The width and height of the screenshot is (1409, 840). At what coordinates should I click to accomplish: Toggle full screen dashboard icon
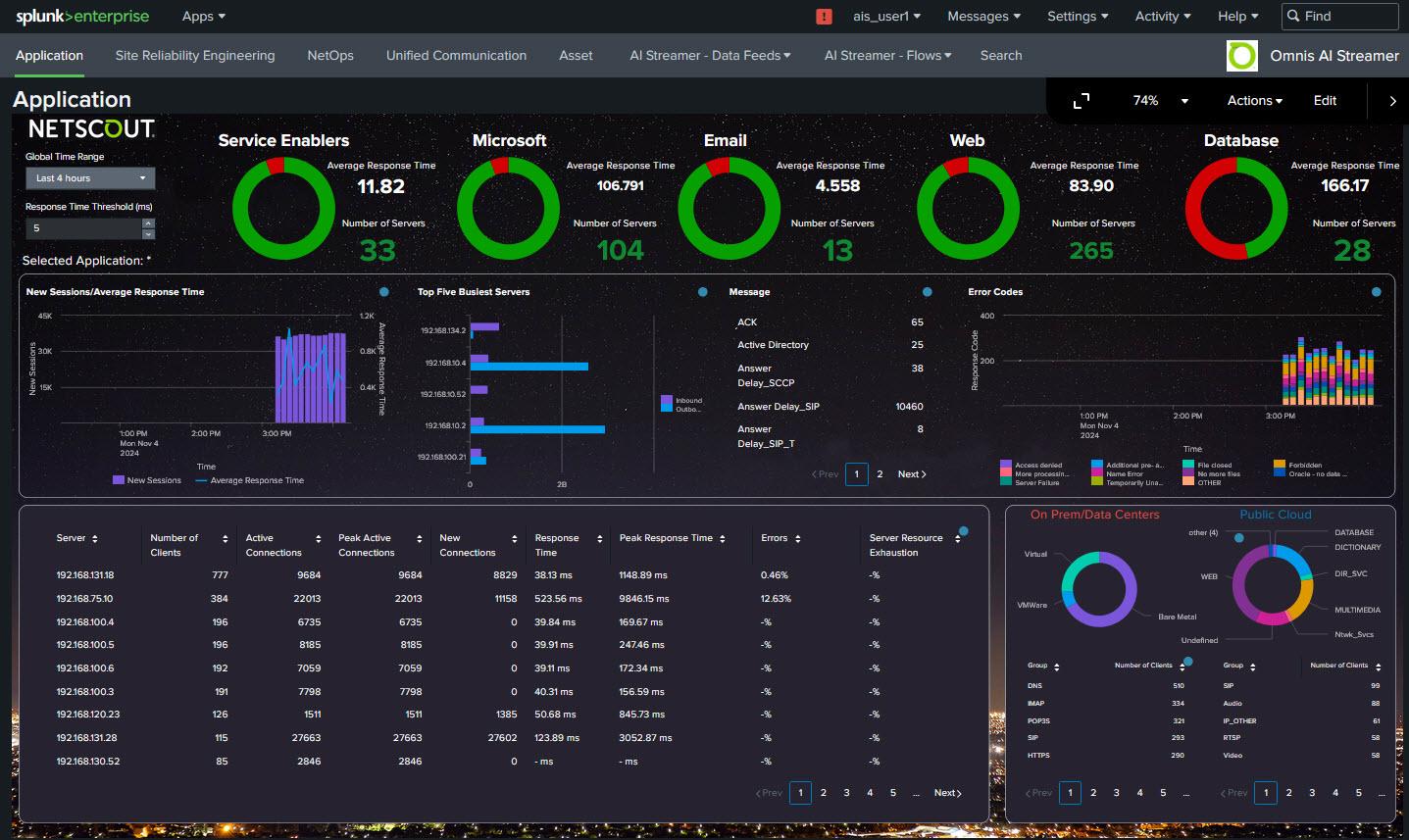pos(1082,101)
